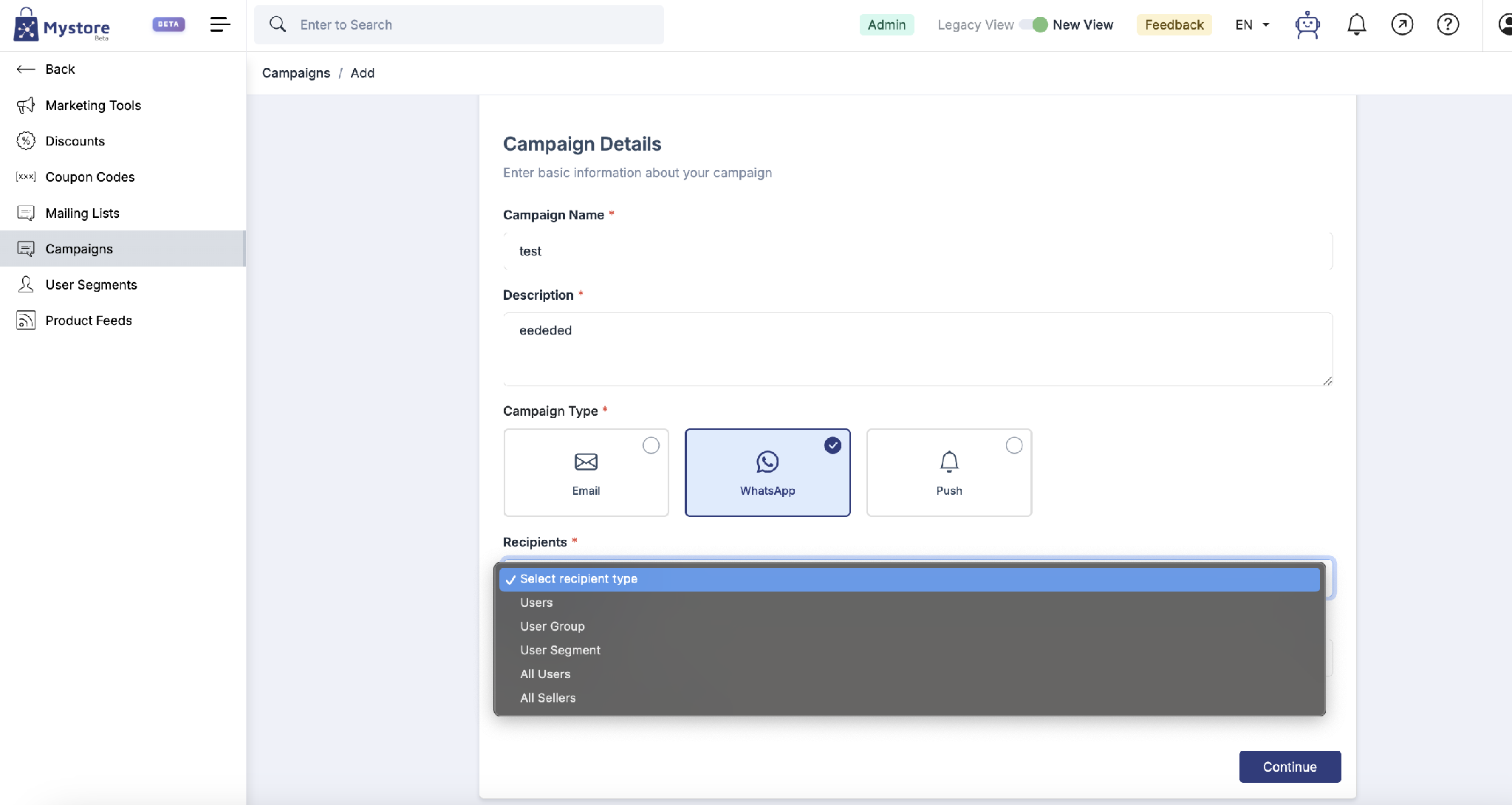Click Campaigns breadcrumb link
The width and height of the screenshot is (1512, 805).
tap(296, 73)
